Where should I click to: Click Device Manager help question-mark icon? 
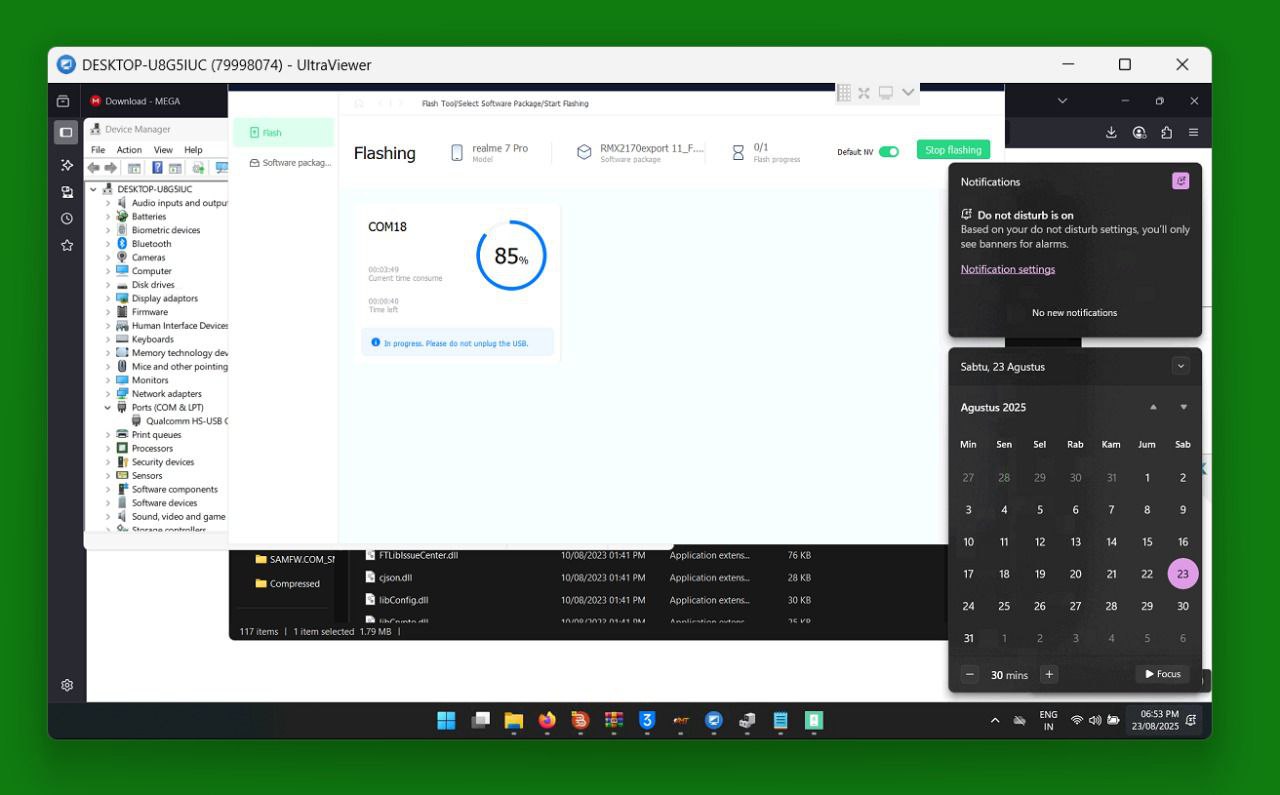point(157,168)
